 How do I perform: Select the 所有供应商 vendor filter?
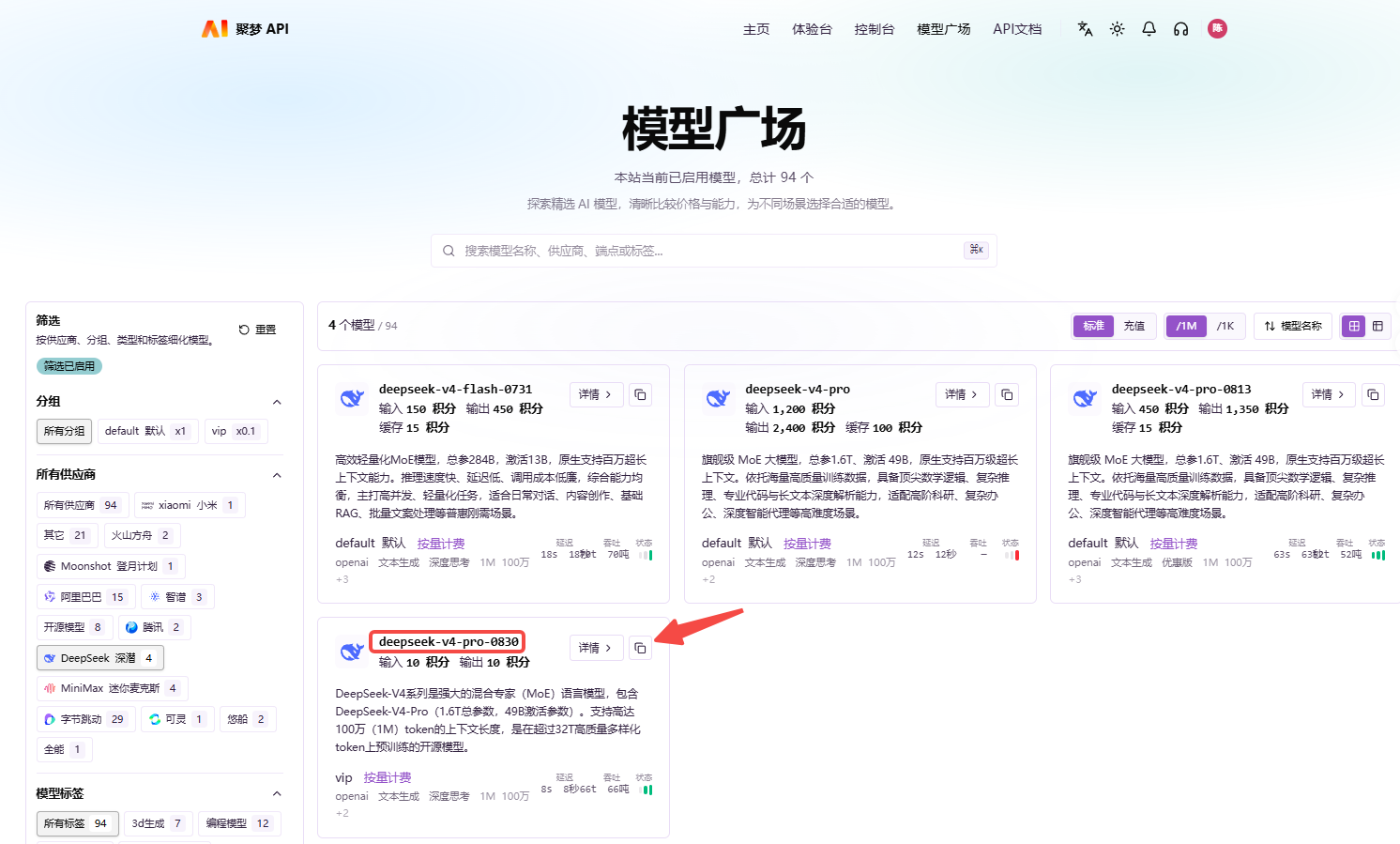83,505
